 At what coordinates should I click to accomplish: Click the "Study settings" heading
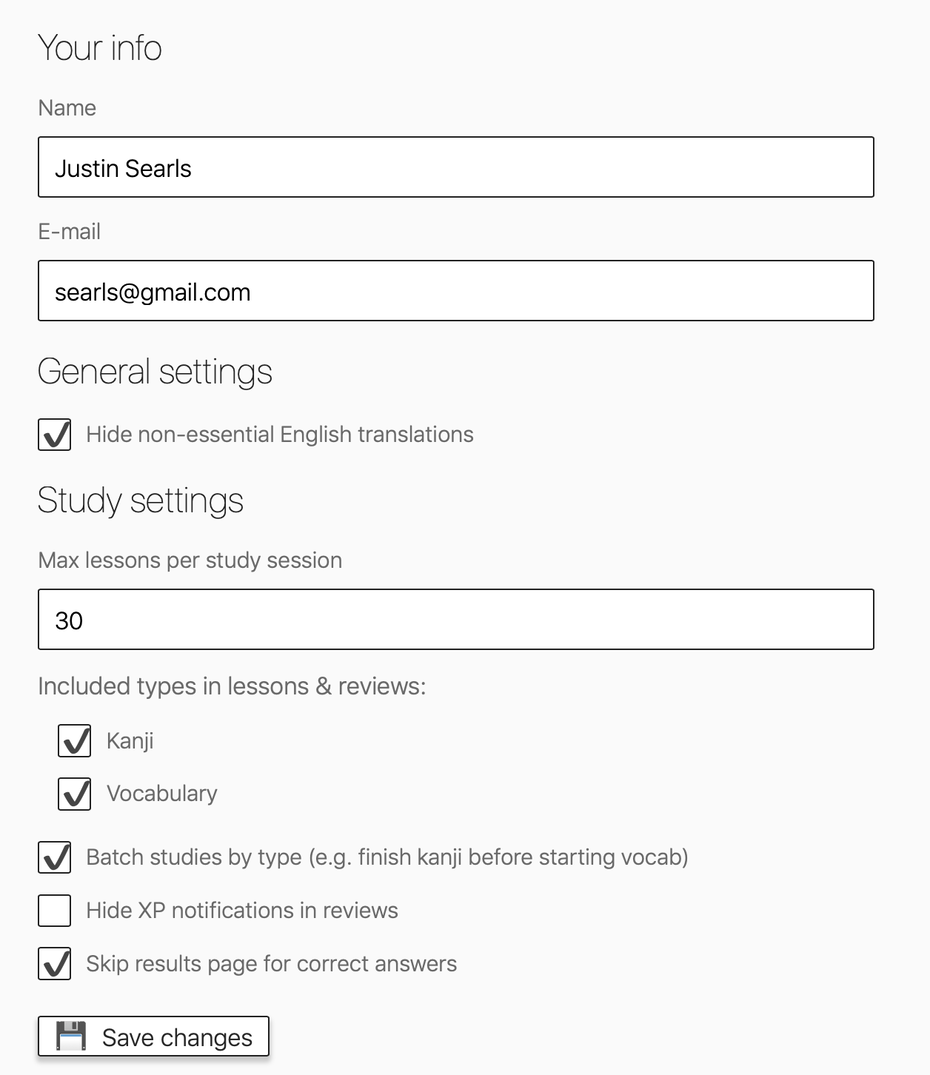point(140,500)
